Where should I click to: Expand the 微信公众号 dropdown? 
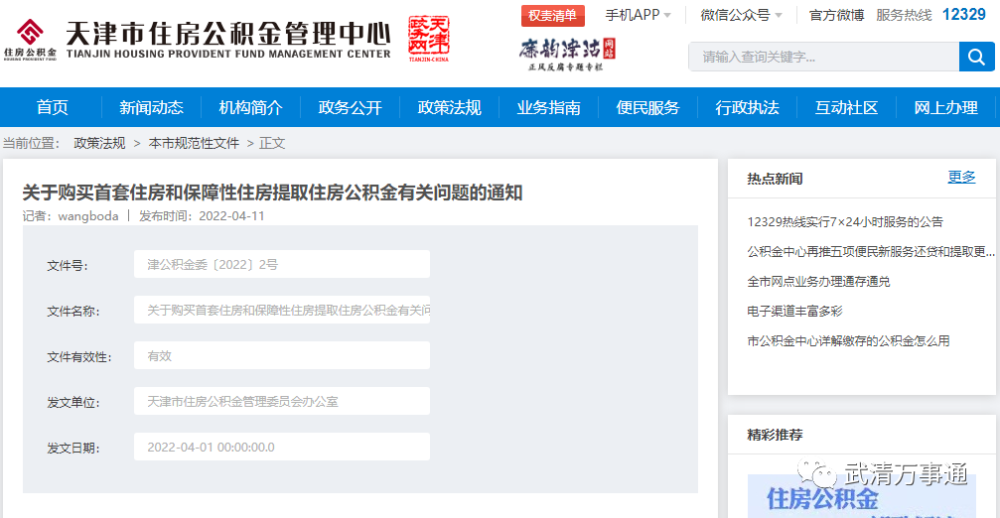click(741, 15)
